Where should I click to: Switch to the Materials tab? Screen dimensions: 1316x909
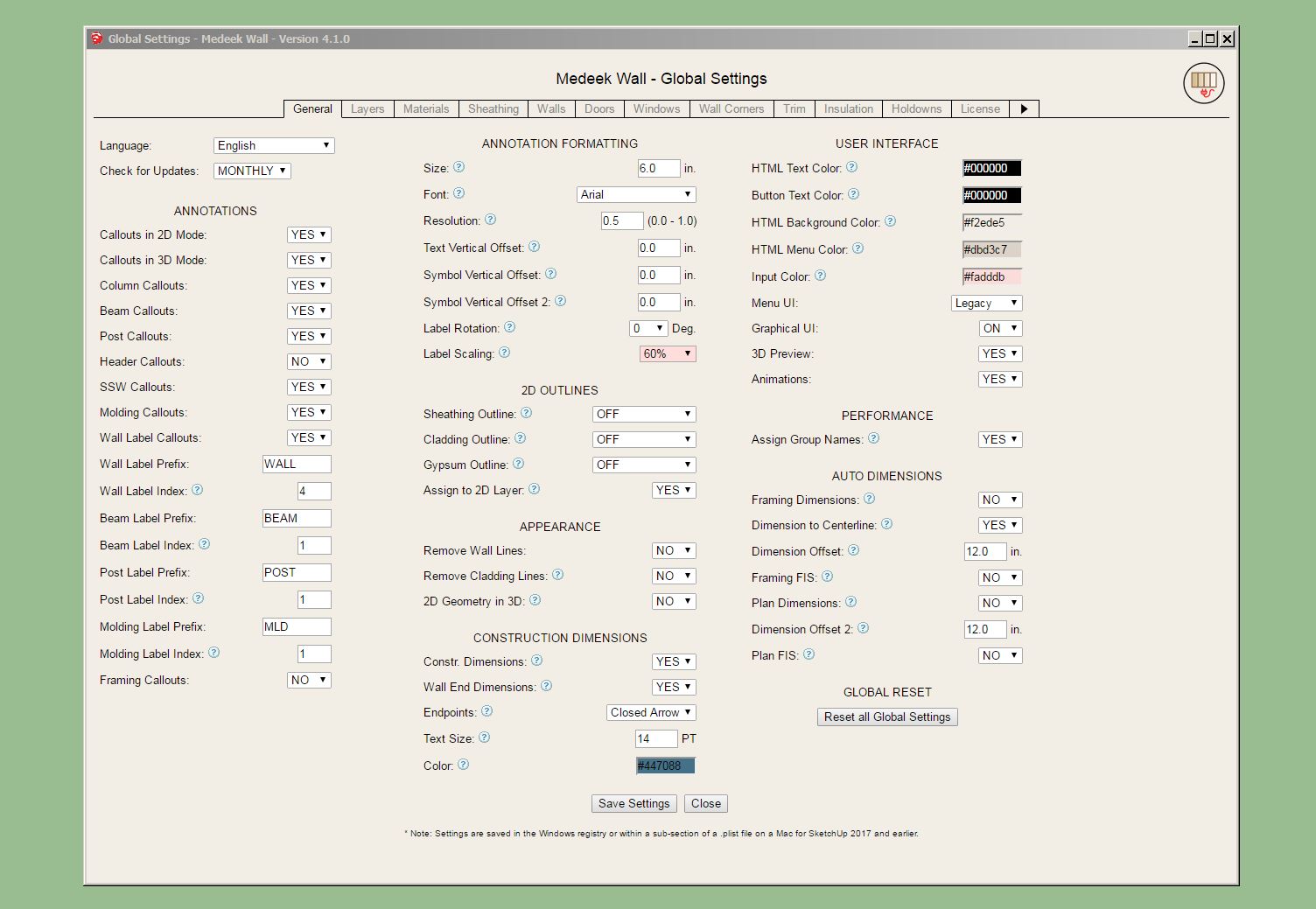point(426,108)
